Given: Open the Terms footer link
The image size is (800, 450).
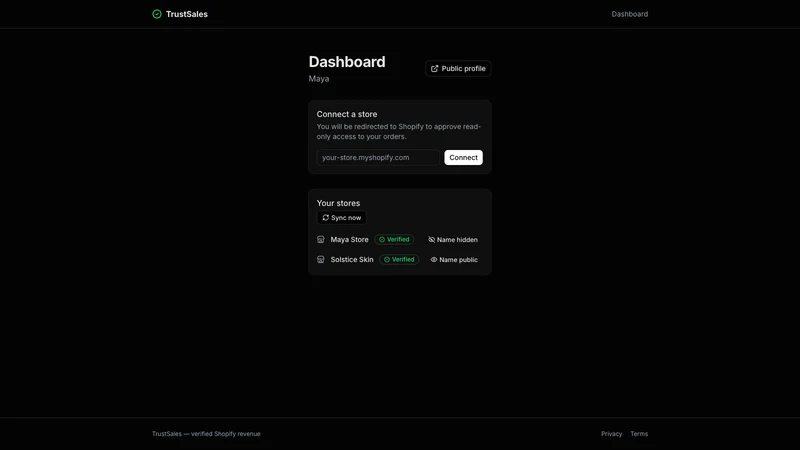Looking at the screenshot, I should click(639, 434).
